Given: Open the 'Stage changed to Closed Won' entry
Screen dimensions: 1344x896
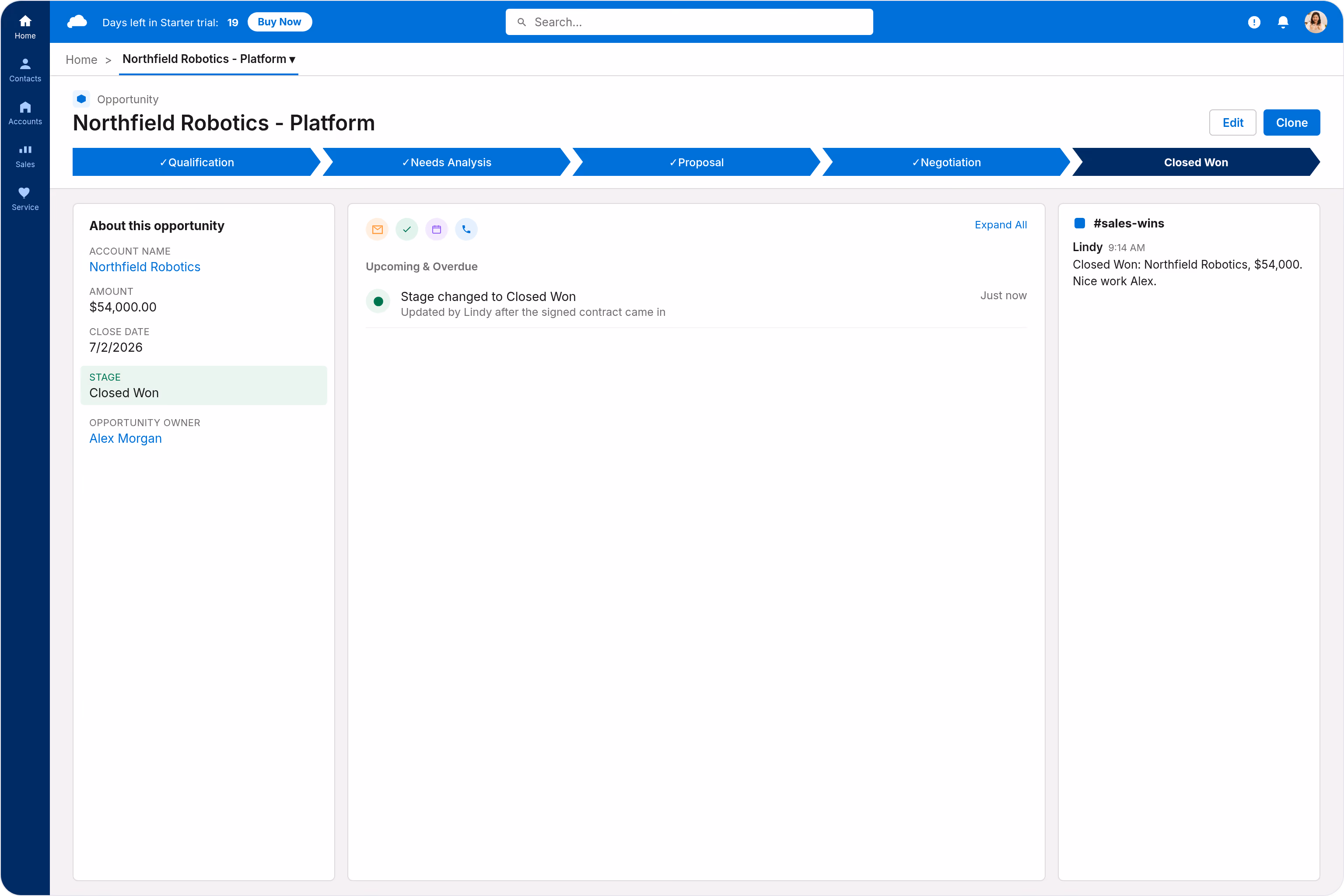Looking at the screenshot, I should coord(488,297).
